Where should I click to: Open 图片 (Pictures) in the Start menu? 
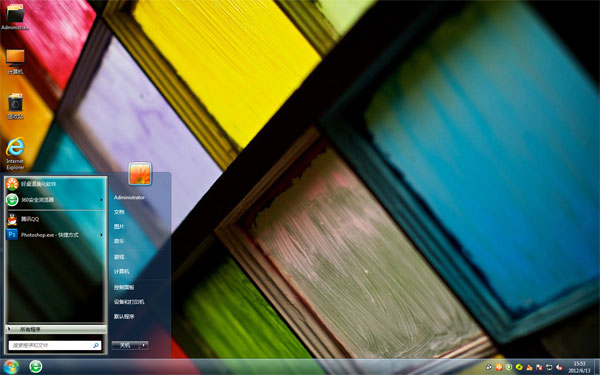coord(119,227)
